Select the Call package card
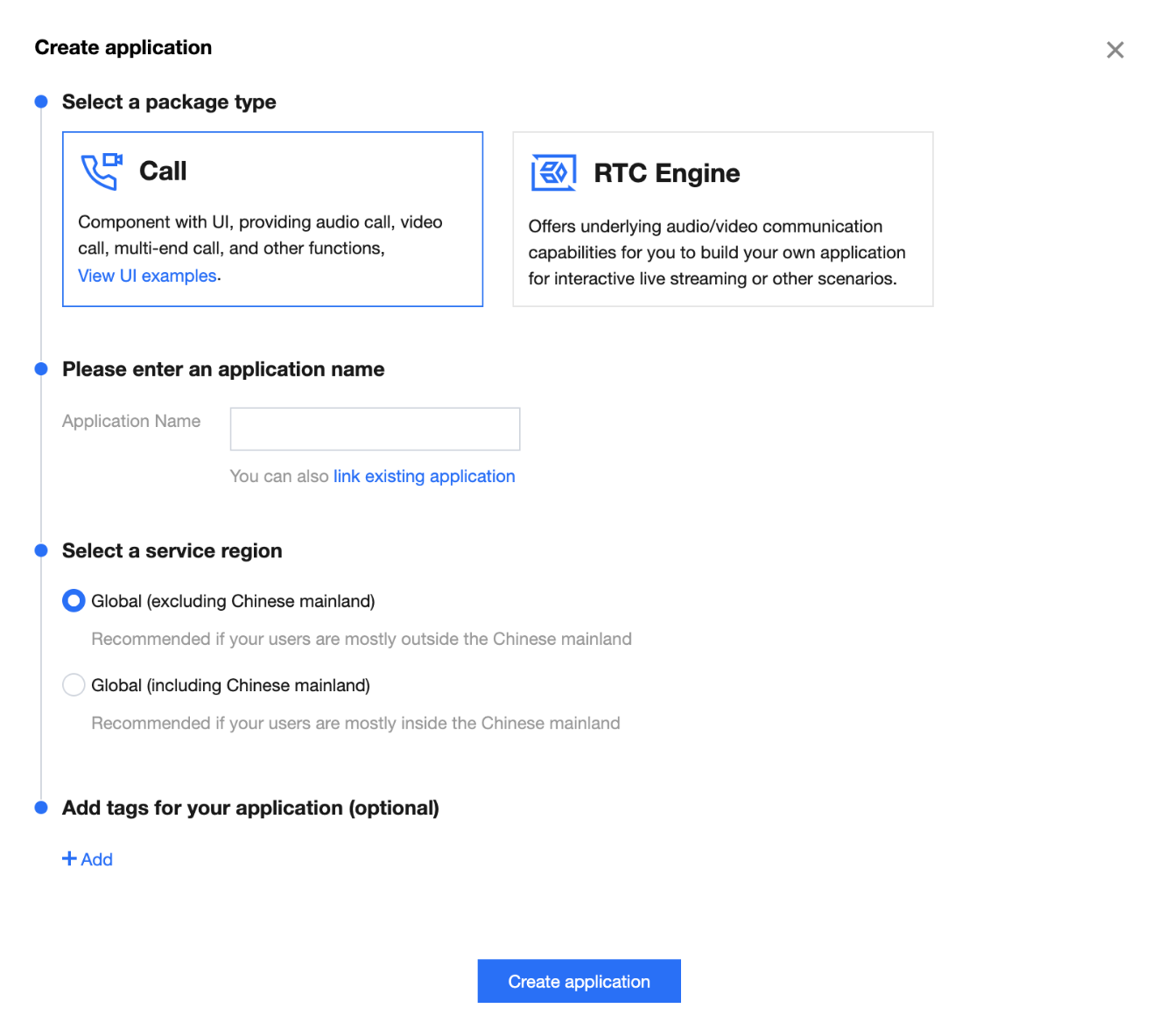1159x1036 pixels. [x=272, y=219]
